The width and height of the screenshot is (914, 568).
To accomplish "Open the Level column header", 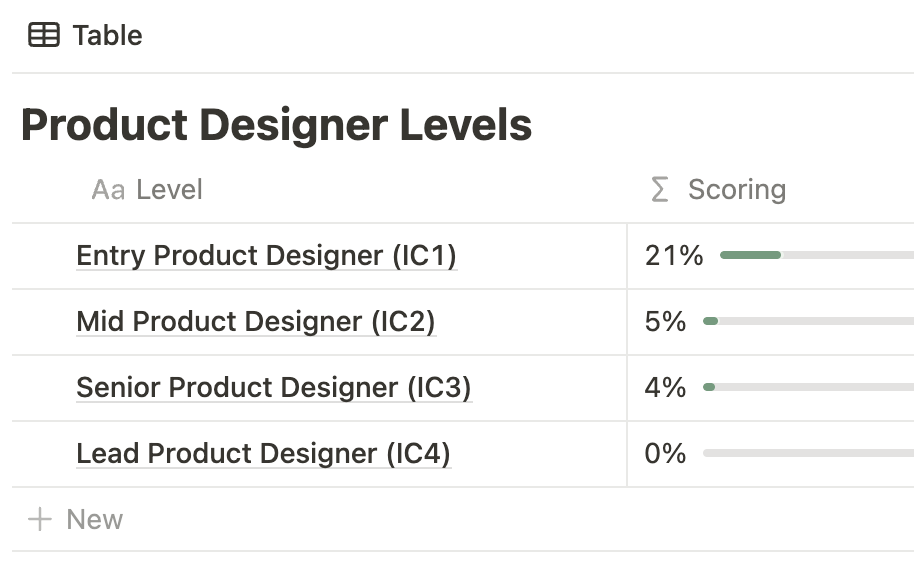I will click(x=169, y=190).
